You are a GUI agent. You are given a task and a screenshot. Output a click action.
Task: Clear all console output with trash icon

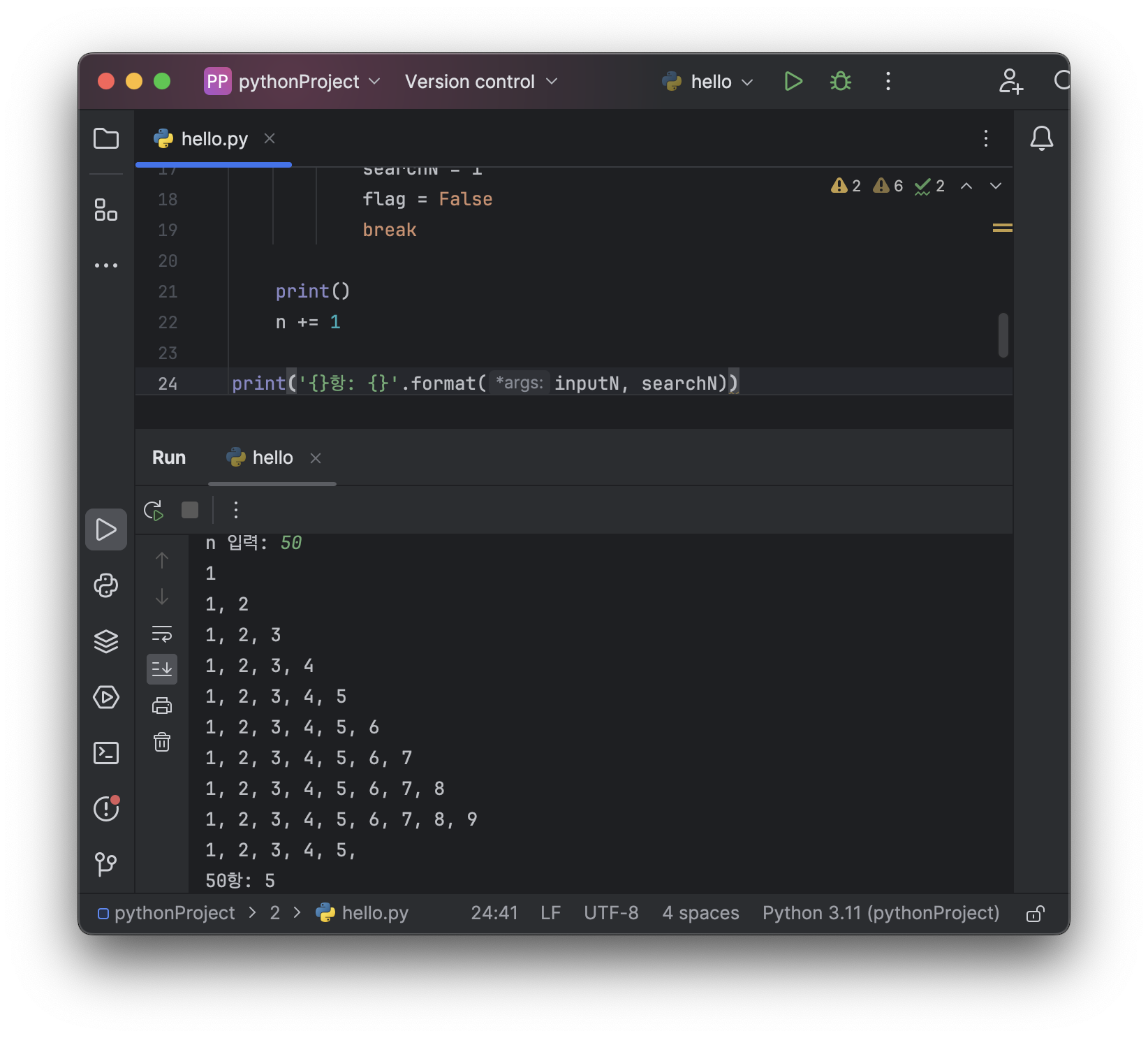[x=162, y=742]
